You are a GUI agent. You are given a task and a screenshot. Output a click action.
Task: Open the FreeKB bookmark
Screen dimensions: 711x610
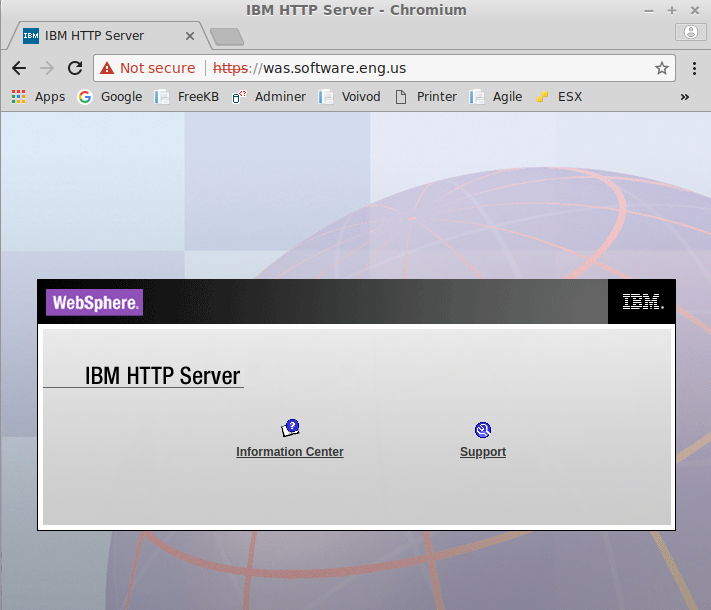coord(186,97)
